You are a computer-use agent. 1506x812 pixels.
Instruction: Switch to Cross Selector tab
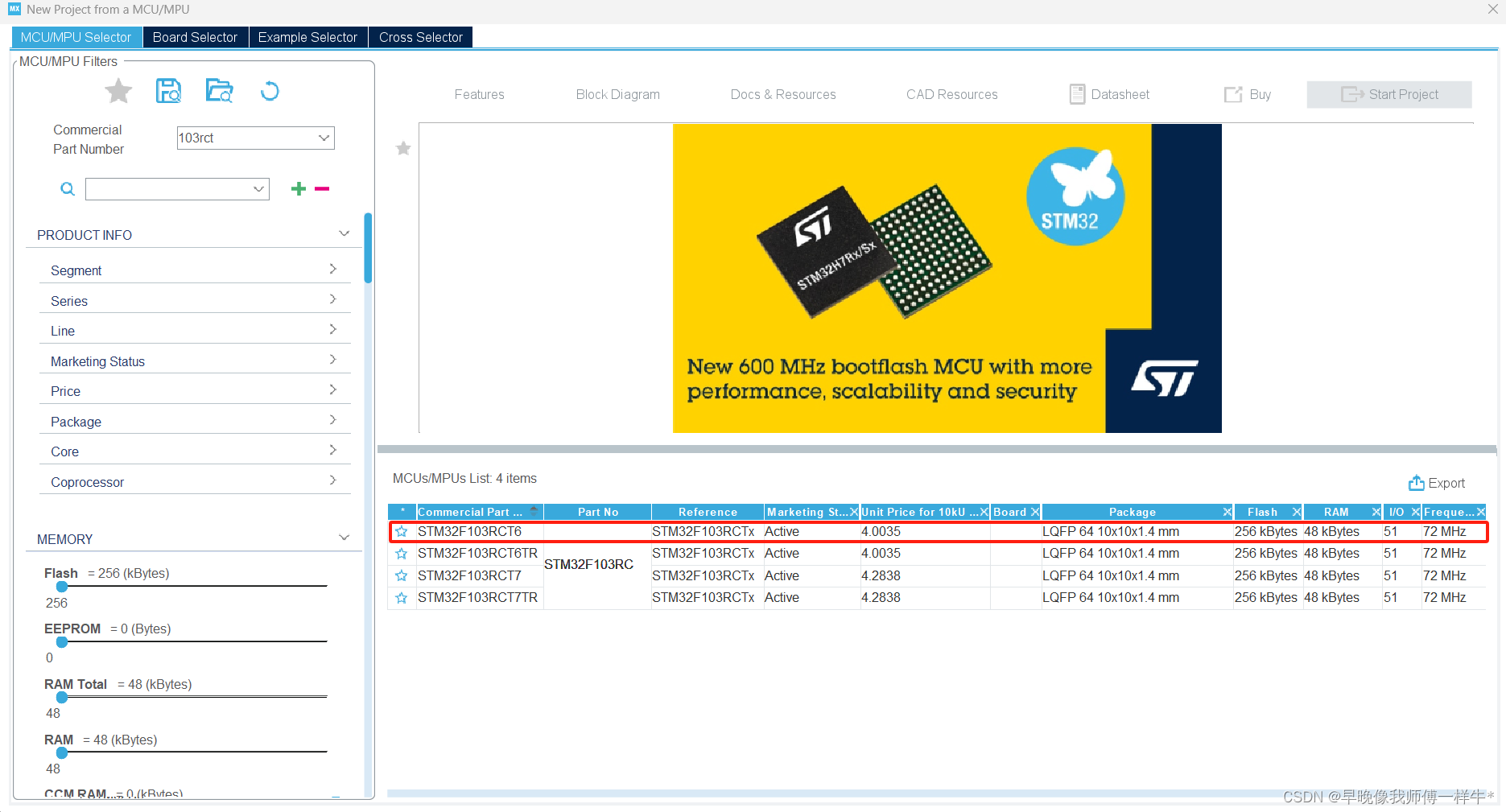click(x=421, y=37)
